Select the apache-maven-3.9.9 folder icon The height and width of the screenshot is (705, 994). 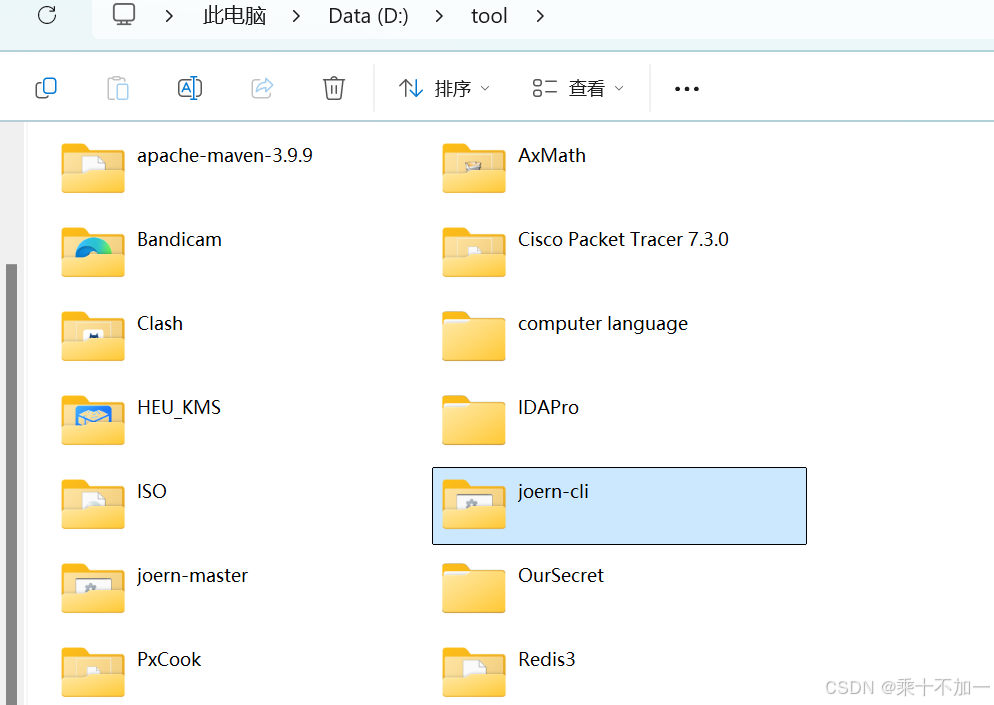pyautogui.click(x=93, y=168)
